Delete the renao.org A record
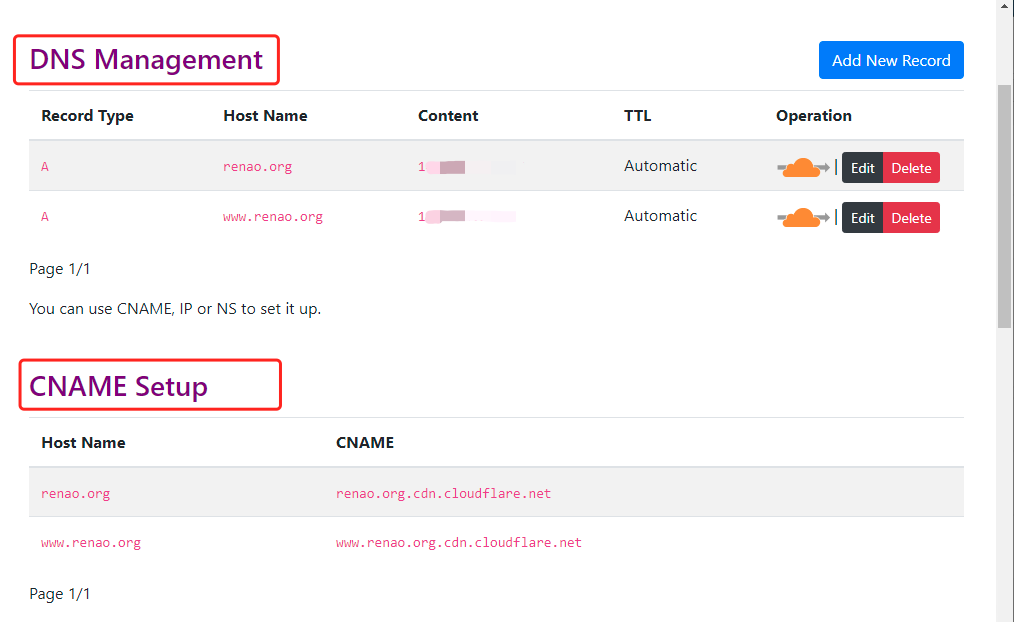This screenshot has width=1014, height=622. [x=911, y=168]
